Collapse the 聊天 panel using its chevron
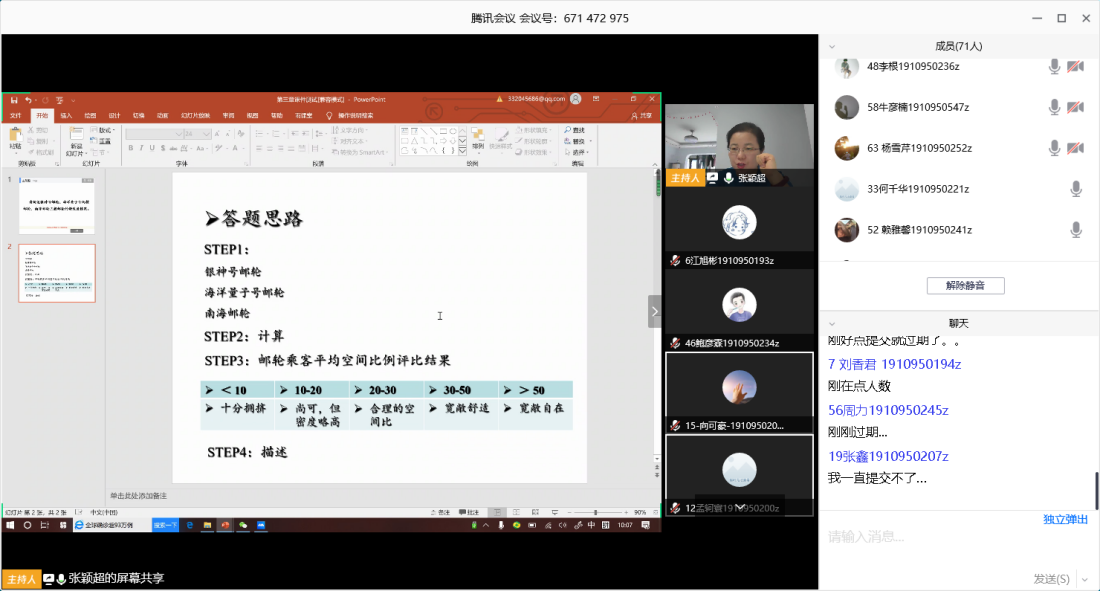Viewport: 1100px width, 591px height. 832,324
